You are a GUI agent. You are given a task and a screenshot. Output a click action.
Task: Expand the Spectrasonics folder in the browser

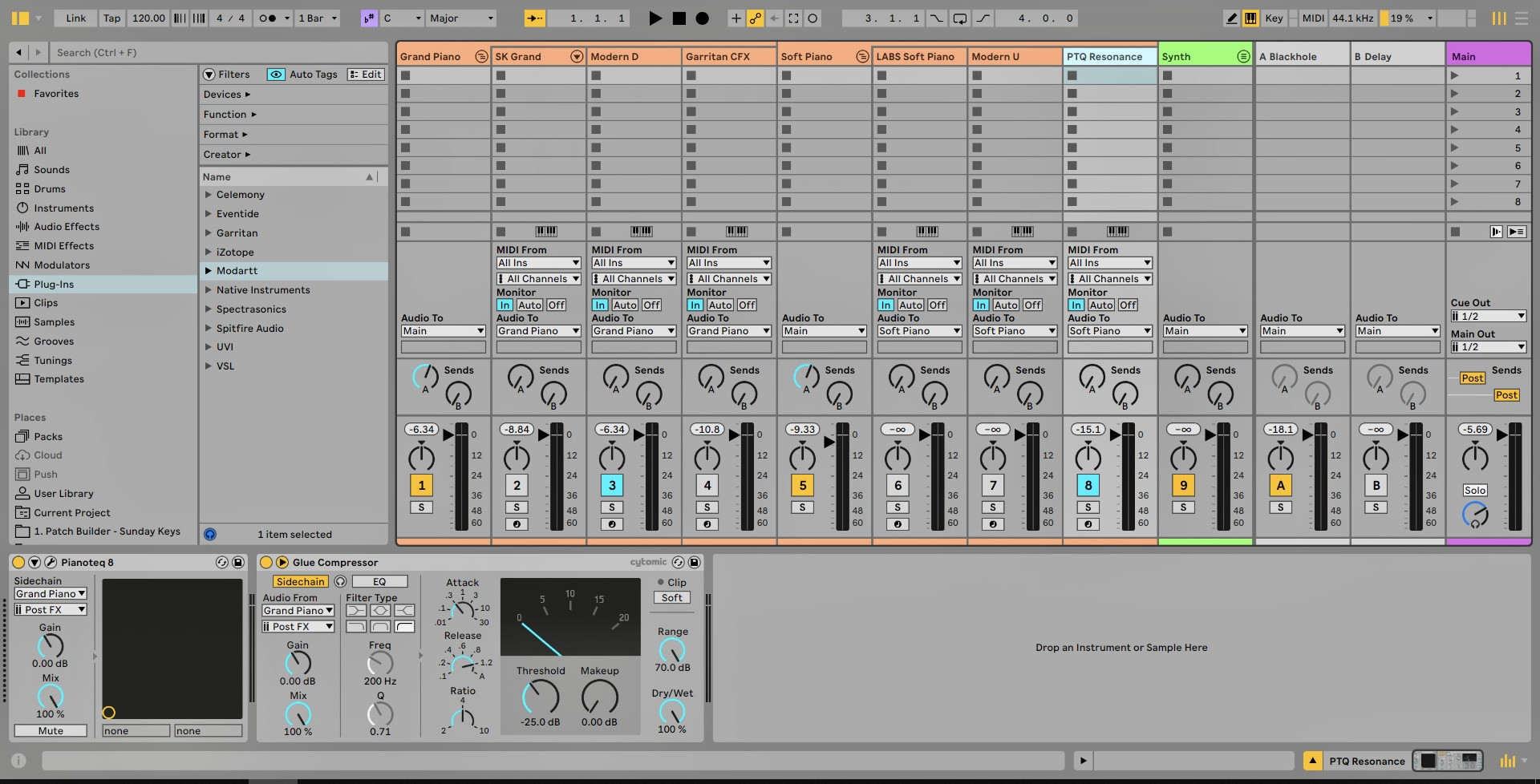point(209,309)
